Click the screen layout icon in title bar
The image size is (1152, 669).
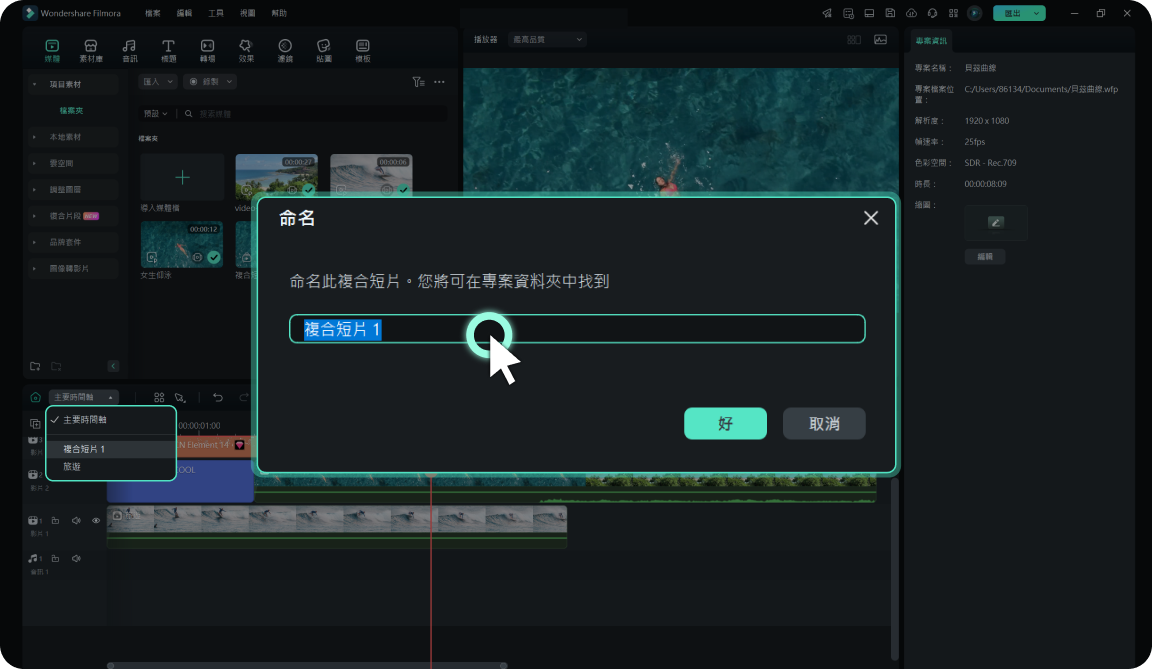(869, 13)
